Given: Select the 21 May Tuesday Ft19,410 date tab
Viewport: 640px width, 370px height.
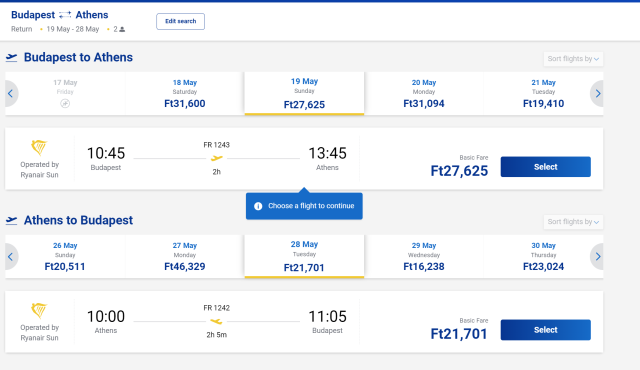Looking at the screenshot, I should (x=543, y=94).
